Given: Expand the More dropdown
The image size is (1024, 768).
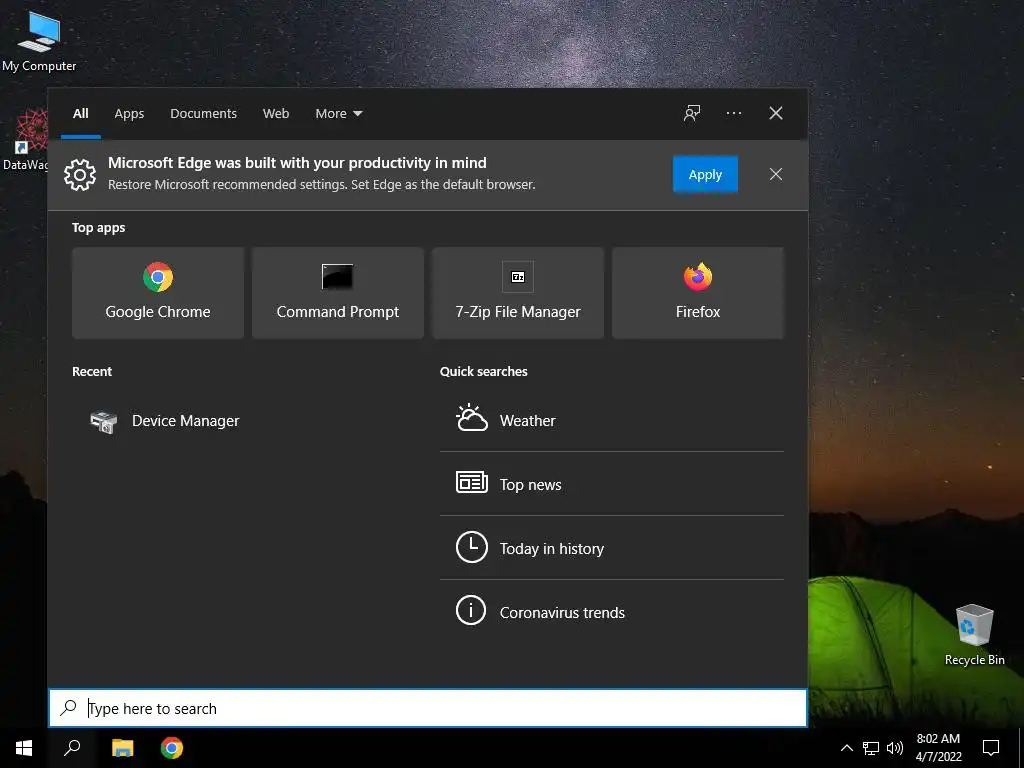Looking at the screenshot, I should (x=338, y=114).
